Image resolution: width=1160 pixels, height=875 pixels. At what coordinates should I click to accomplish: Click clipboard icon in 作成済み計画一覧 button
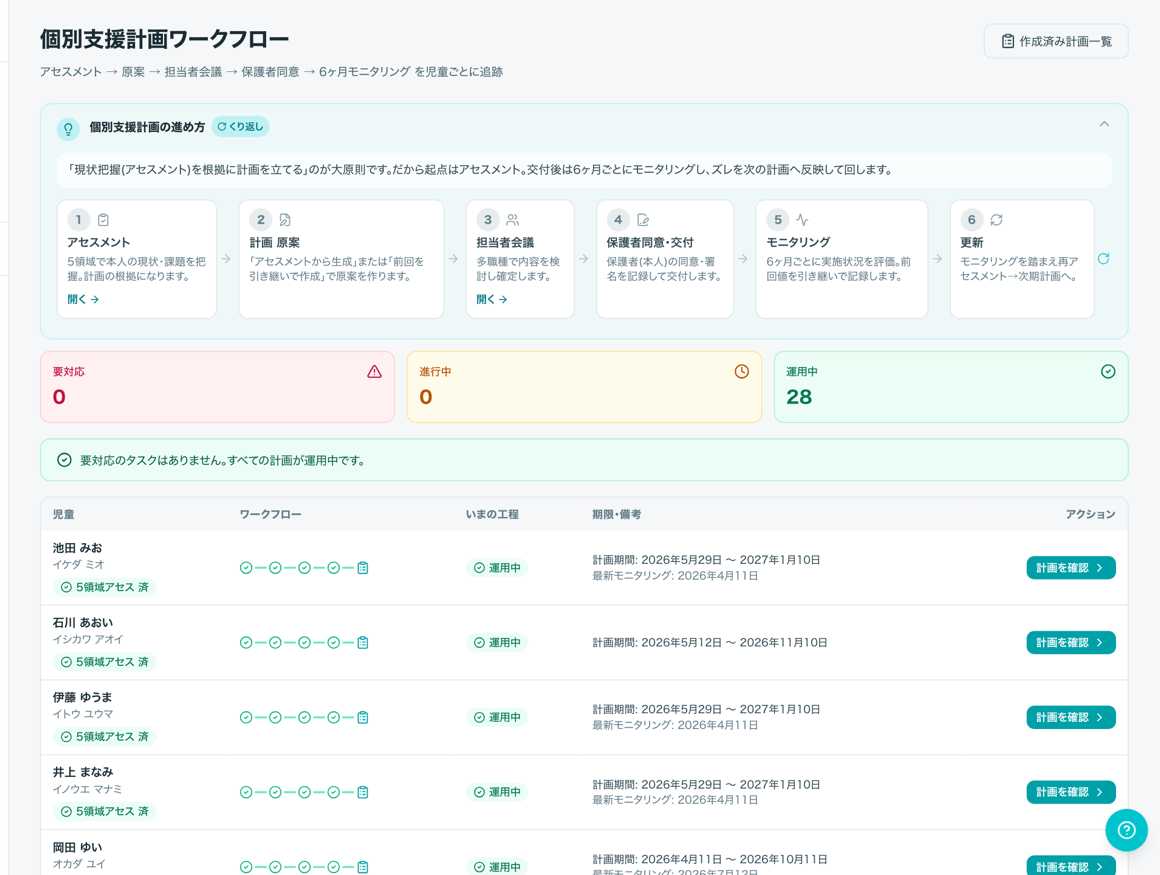(1008, 41)
